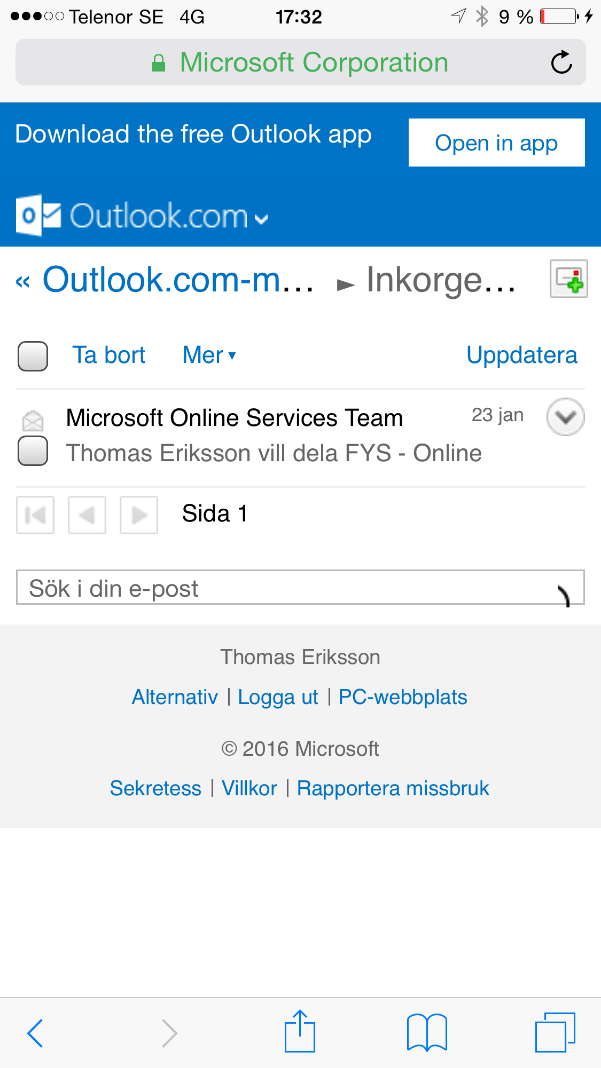The width and height of the screenshot is (601, 1068).
Task: Tap the Open in app button
Action: (497, 142)
